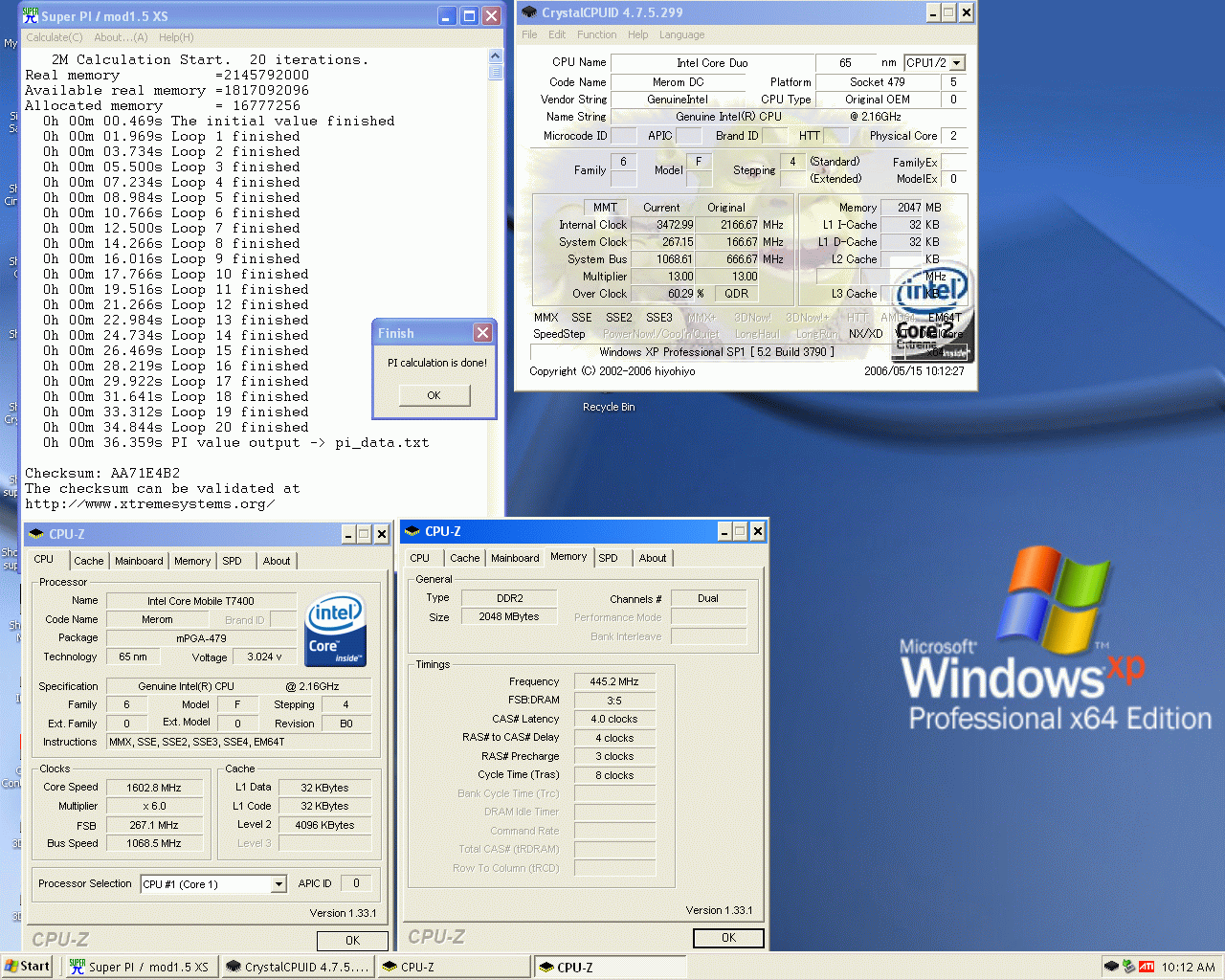Image resolution: width=1225 pixels, height=980 pixels.
Task: Switch to Mainboard tab in left CPU-Z
Action: point(139,561)
